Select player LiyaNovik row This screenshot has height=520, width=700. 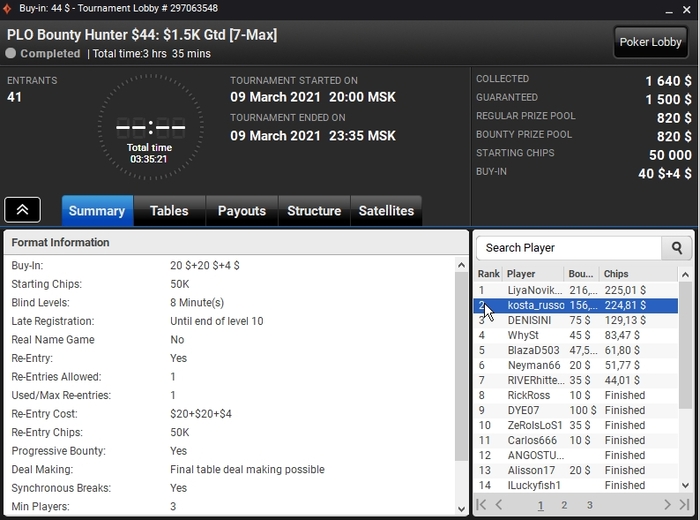tap(576, 290)
